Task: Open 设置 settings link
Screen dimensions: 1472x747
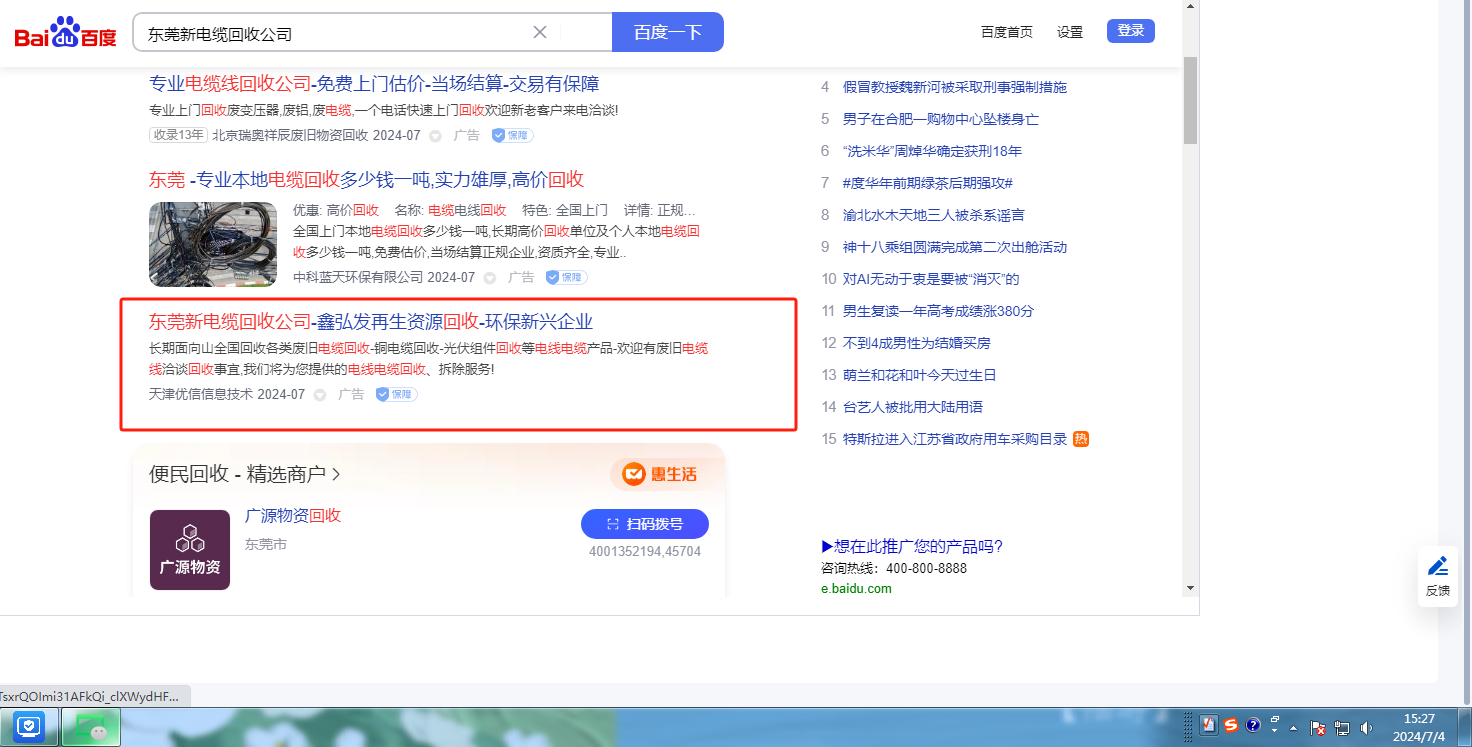Action: pos(1070,32)
